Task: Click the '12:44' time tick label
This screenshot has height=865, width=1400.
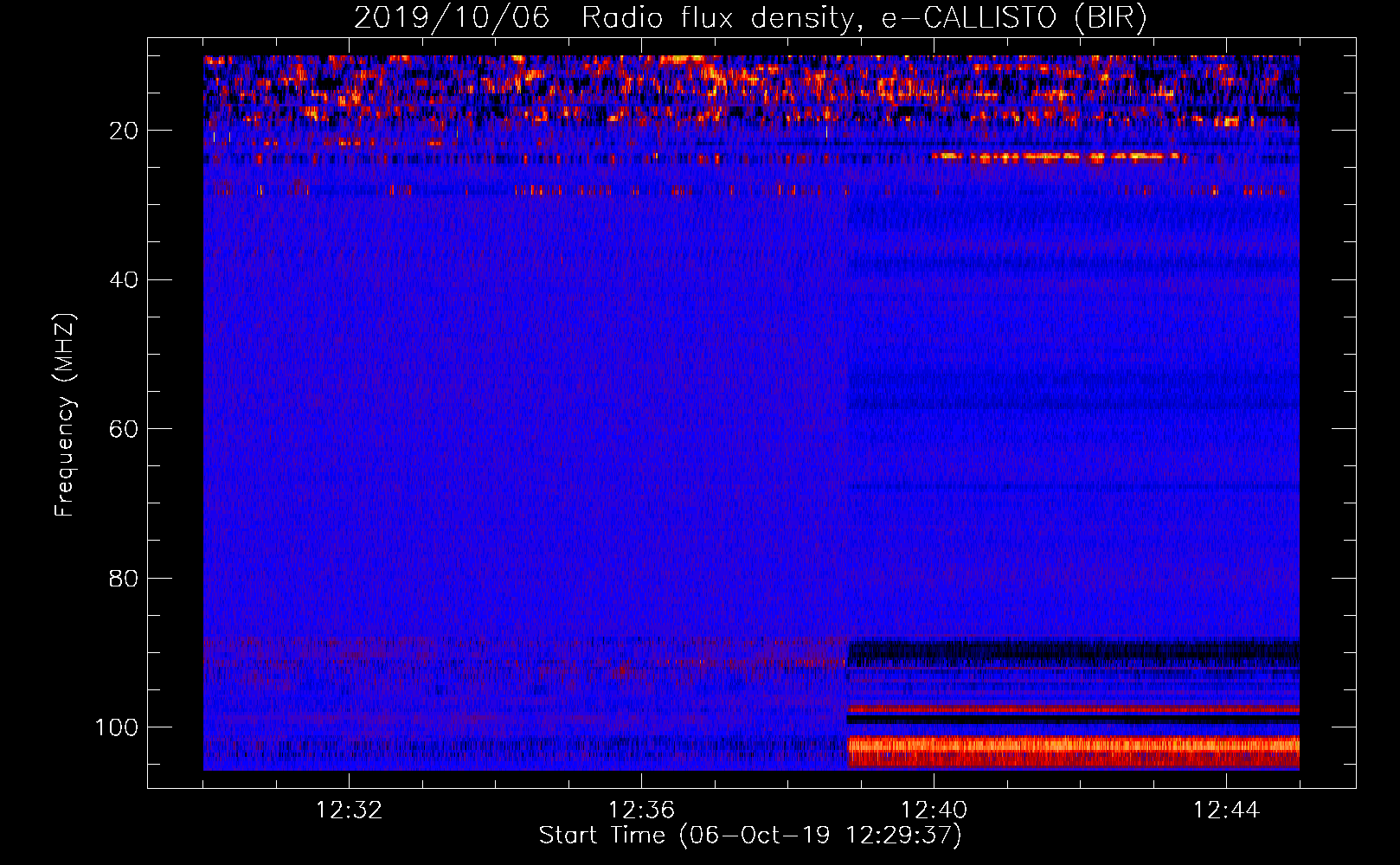Action: [x=1226, y=811]
